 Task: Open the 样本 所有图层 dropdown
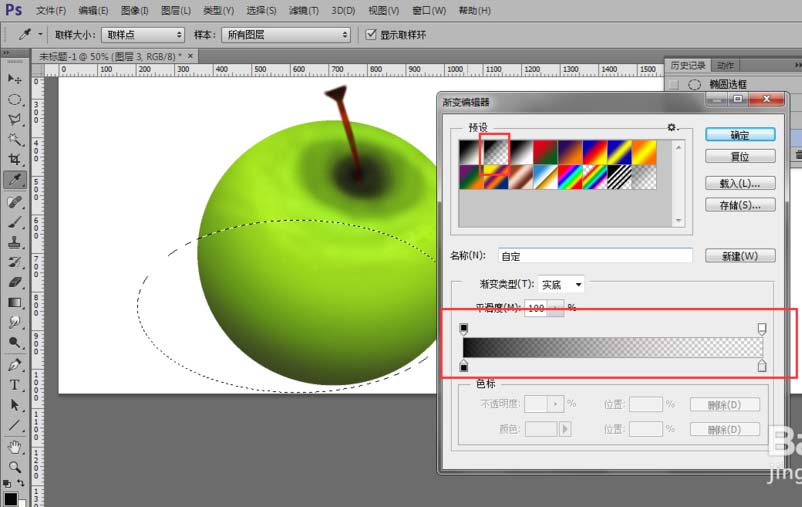pos(286,35)
